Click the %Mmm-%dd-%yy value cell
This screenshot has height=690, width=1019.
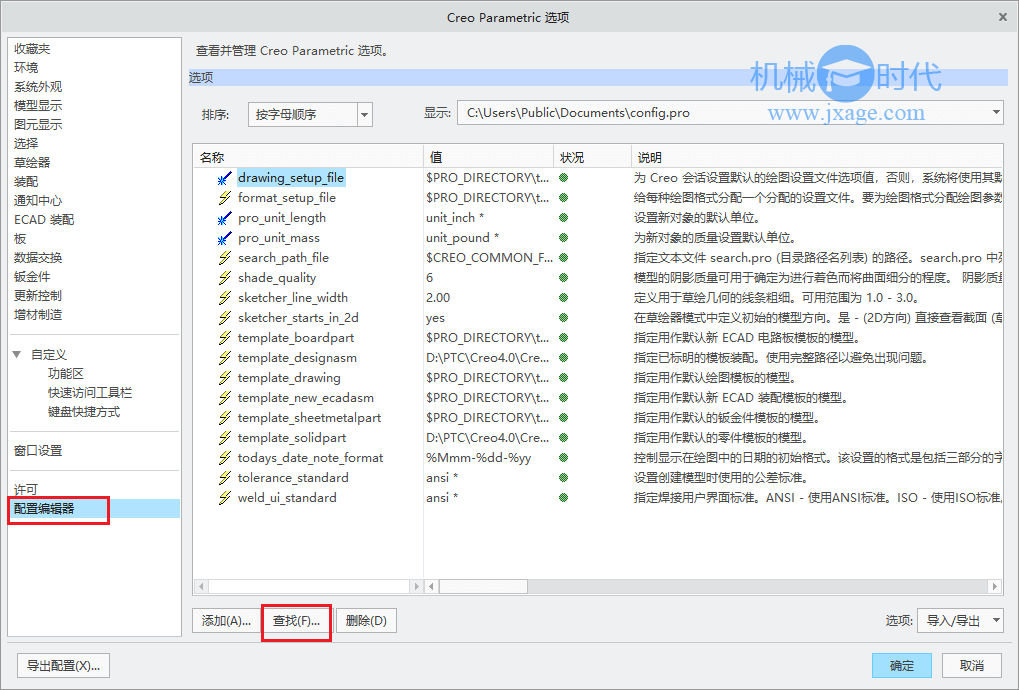478,458
